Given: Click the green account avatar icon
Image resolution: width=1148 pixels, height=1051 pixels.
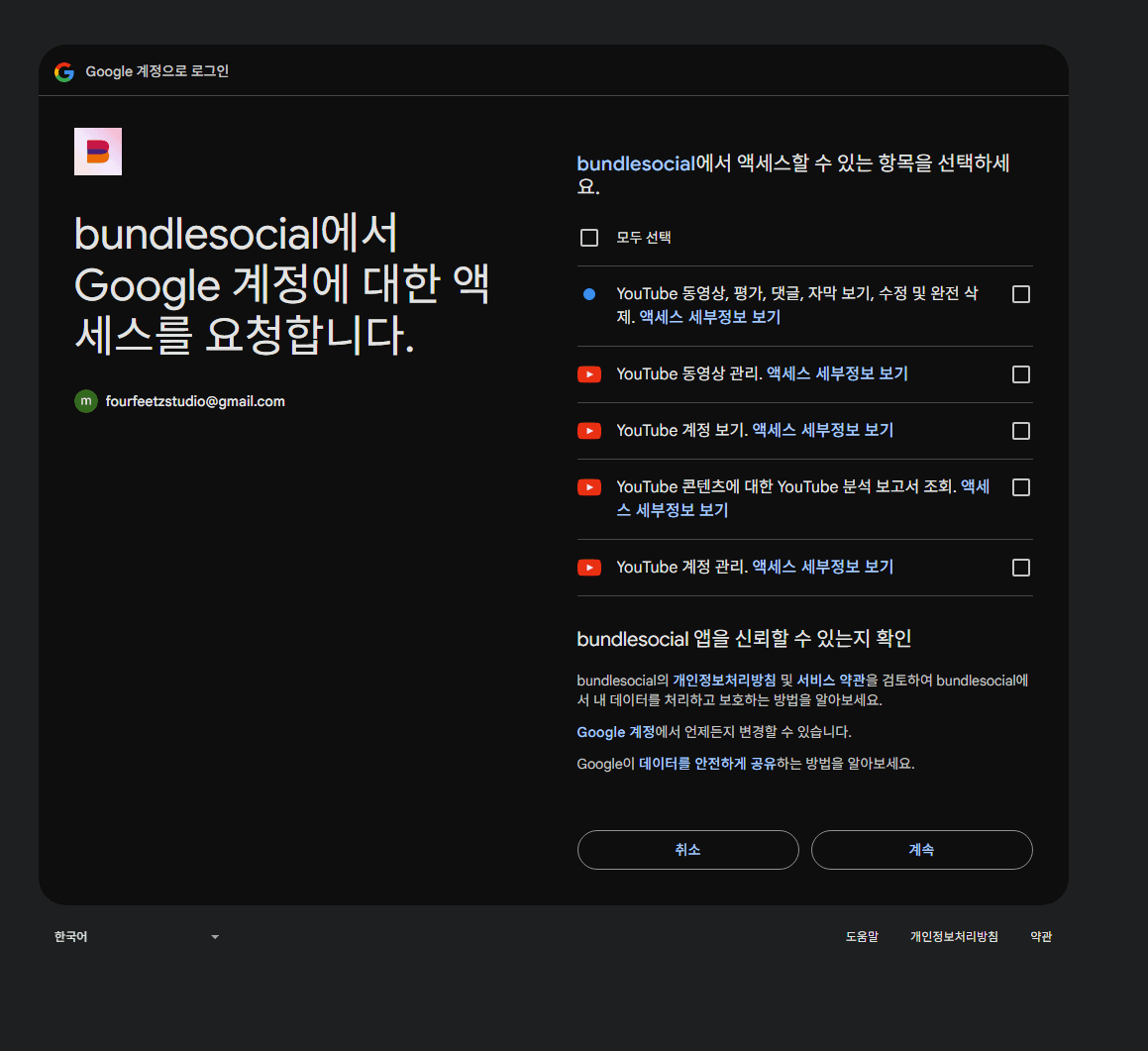Looking at the screenshot, I should click(x=86, y=401).
